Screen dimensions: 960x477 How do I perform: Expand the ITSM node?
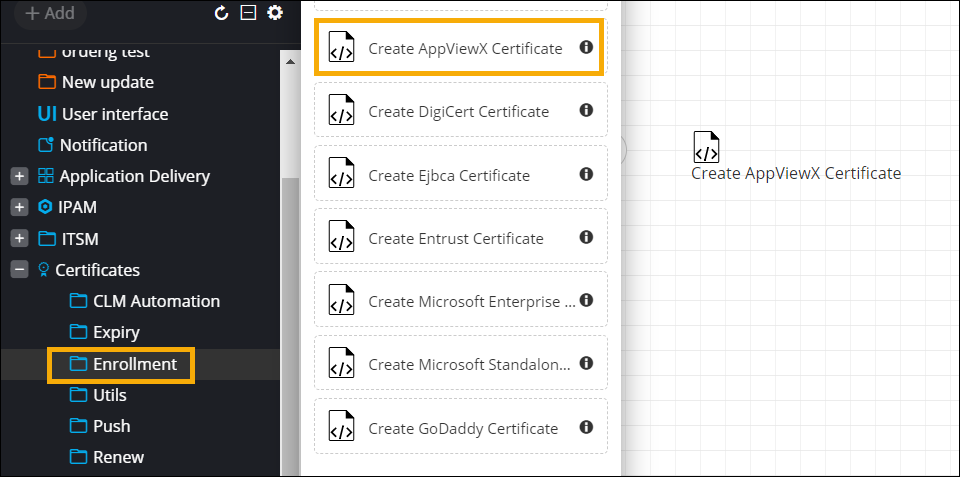(x=20, y=238)
